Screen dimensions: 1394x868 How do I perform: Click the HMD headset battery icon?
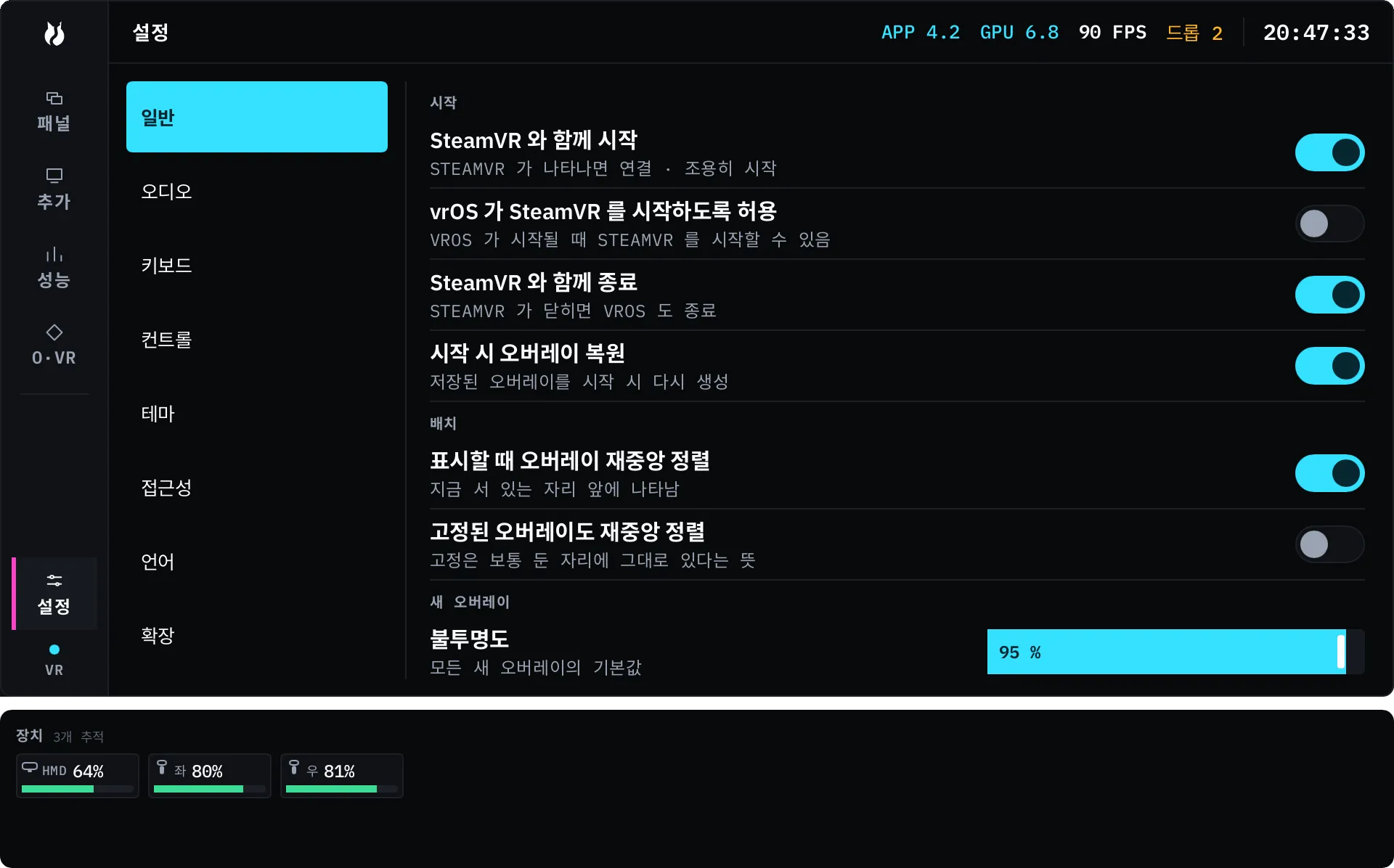pos(30,767)
